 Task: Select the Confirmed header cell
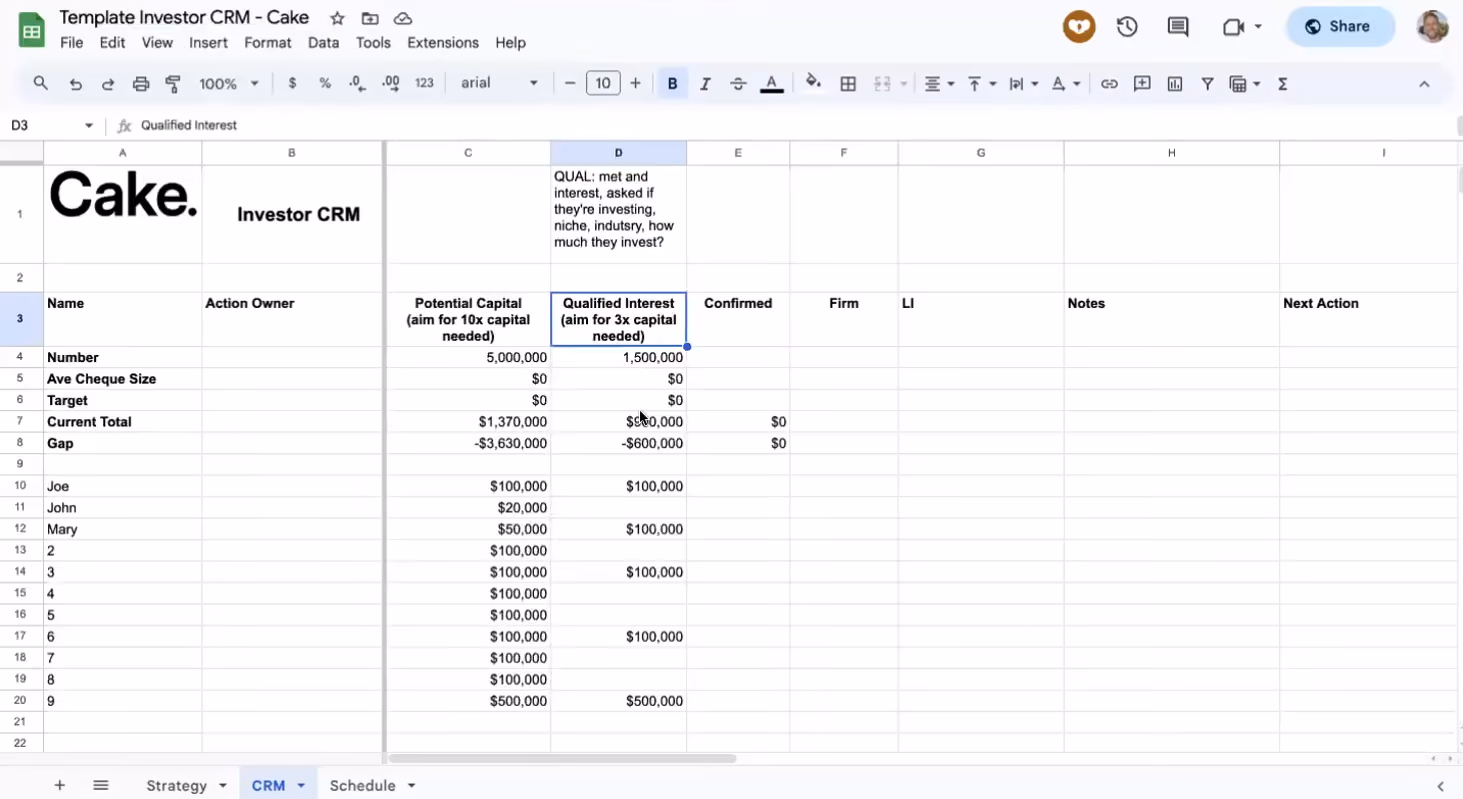738,319
